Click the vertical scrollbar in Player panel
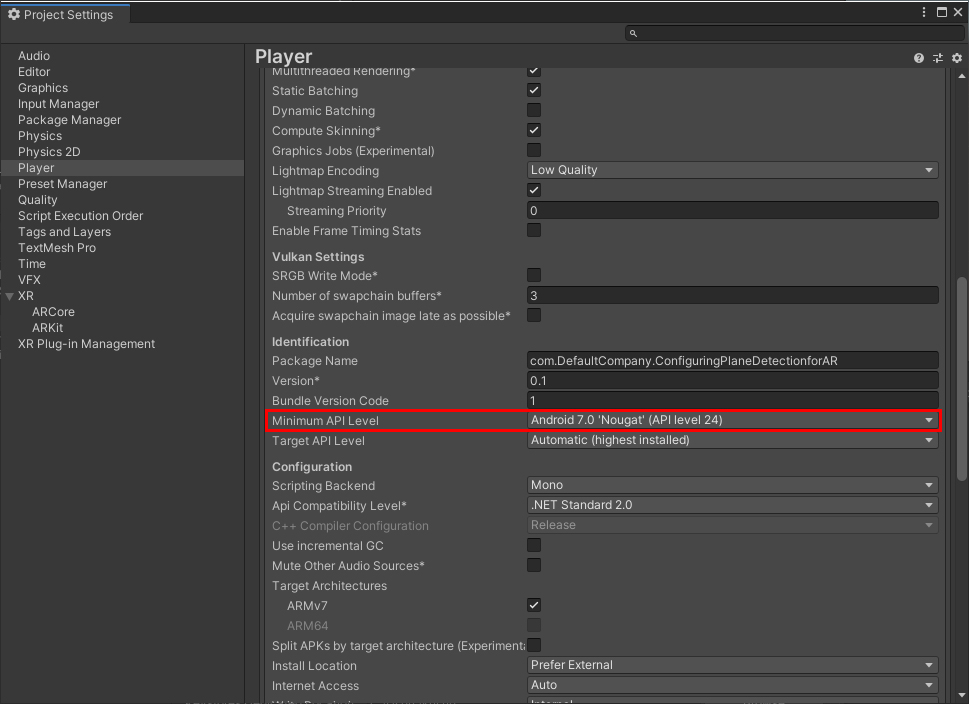The width and height of the screenshot is (969, 704). [x=959, y=400]
